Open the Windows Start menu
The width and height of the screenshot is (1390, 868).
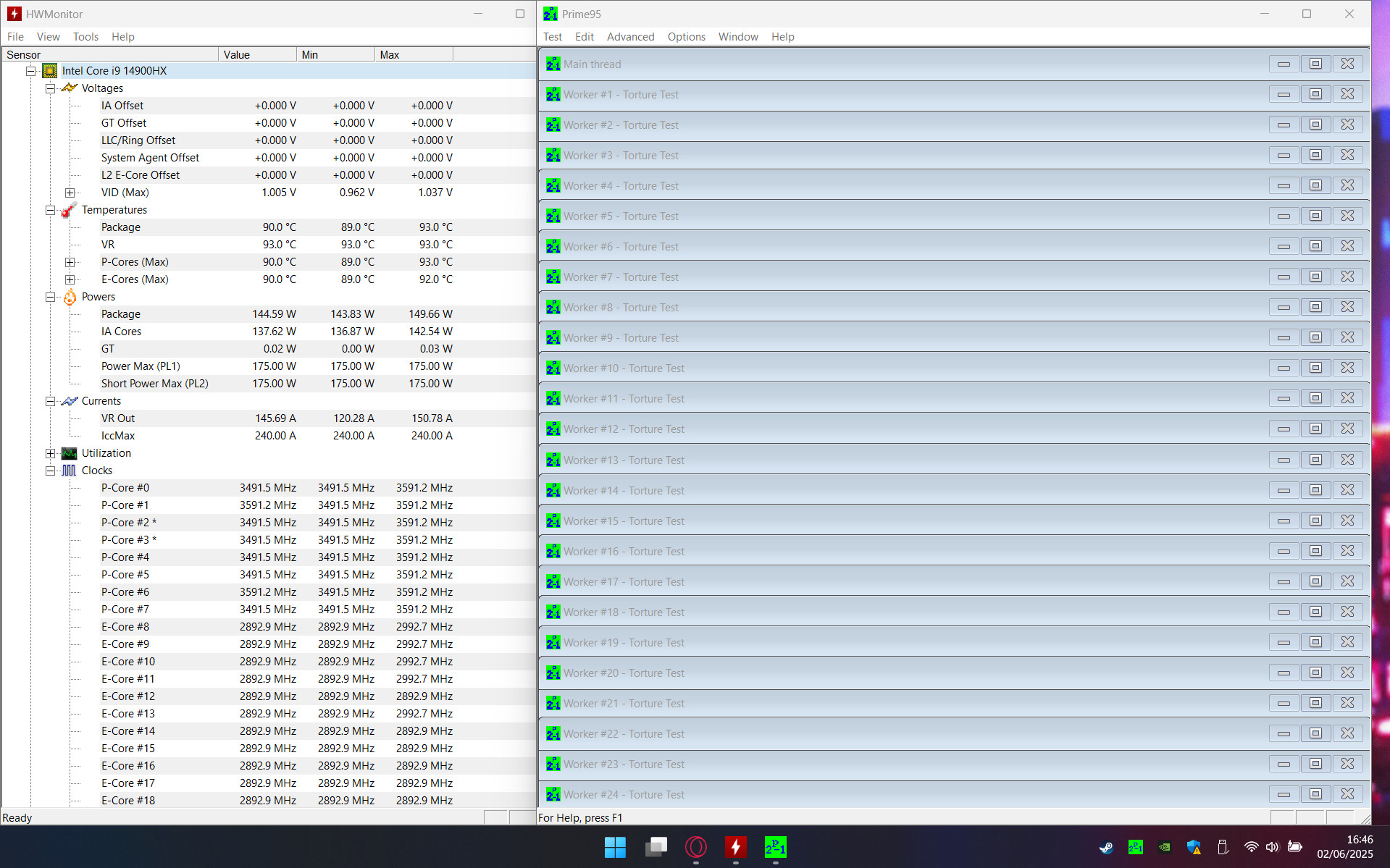(615, 847)
